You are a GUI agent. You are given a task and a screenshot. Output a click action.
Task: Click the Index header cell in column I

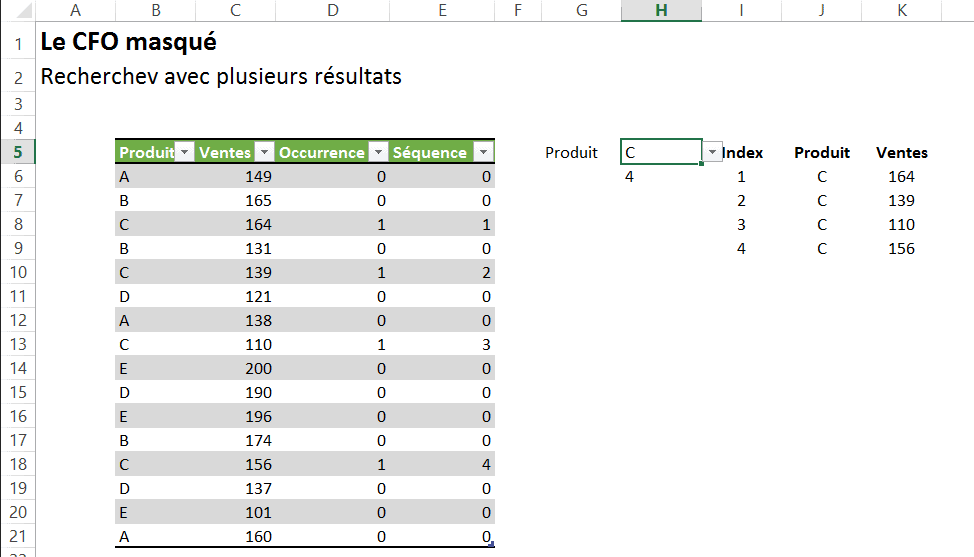[742, 153]
